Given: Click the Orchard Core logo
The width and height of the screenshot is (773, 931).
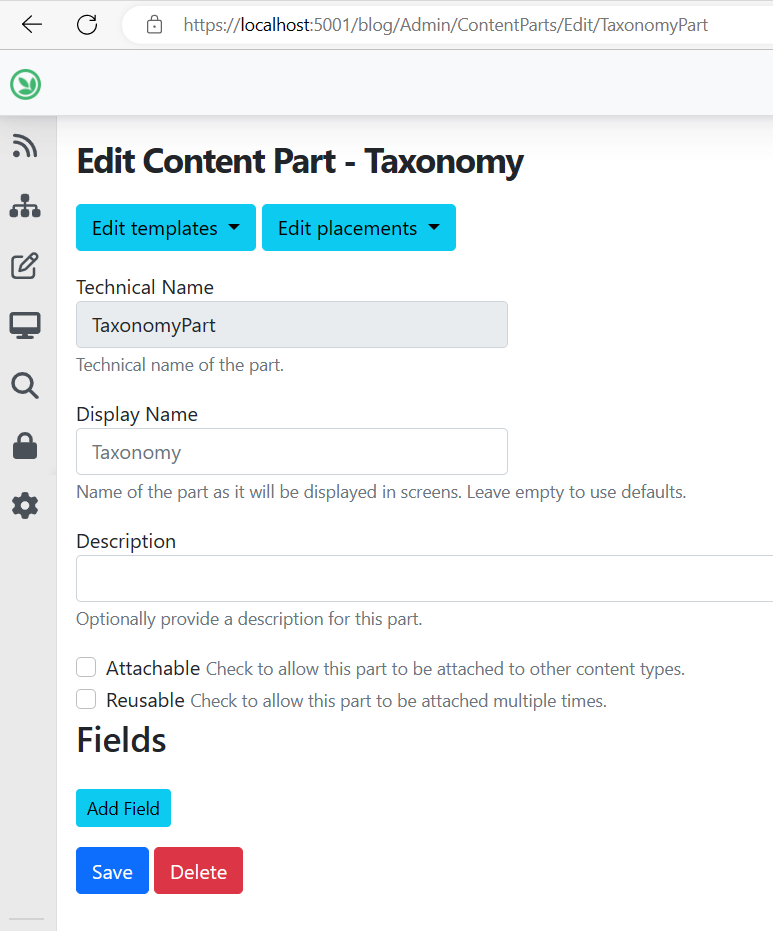Looking at the screenshot, I should pyautogui.click(x=25, y=84).
